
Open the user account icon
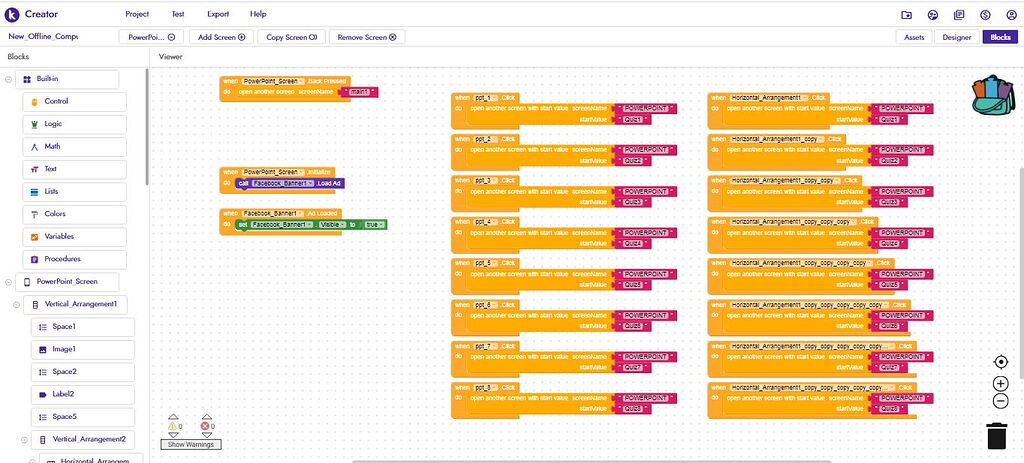[x=1011, y=15]
